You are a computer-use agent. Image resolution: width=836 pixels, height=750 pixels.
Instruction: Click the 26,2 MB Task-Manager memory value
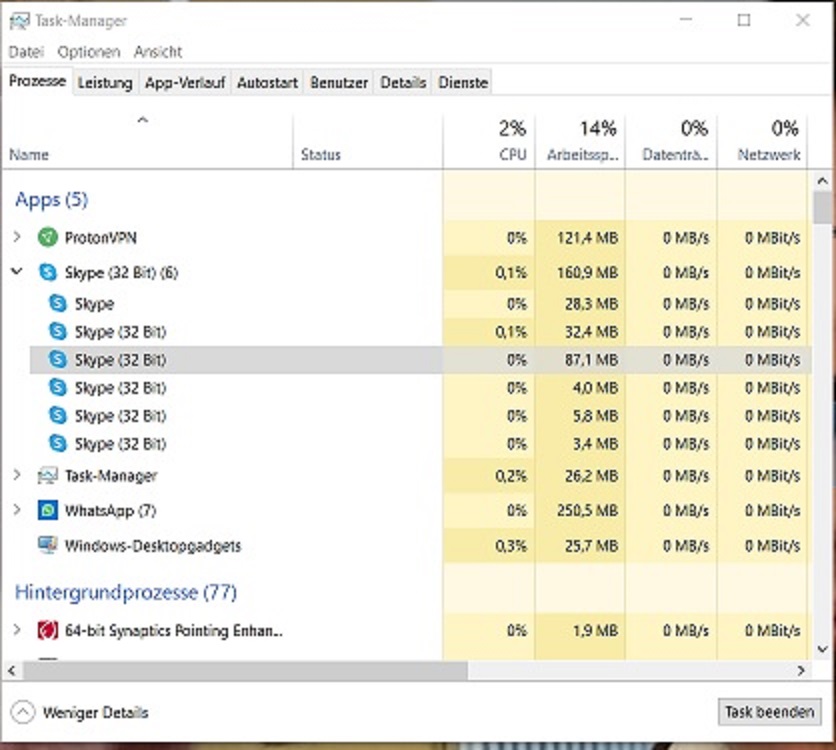[591, 475]
